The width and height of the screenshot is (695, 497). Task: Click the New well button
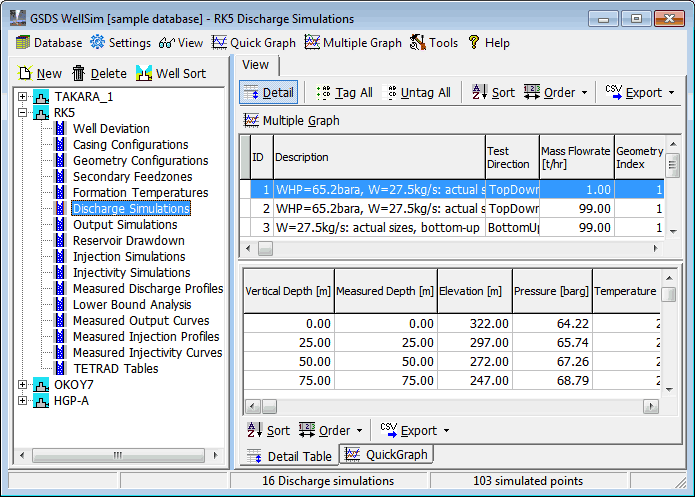pos(39,73)
